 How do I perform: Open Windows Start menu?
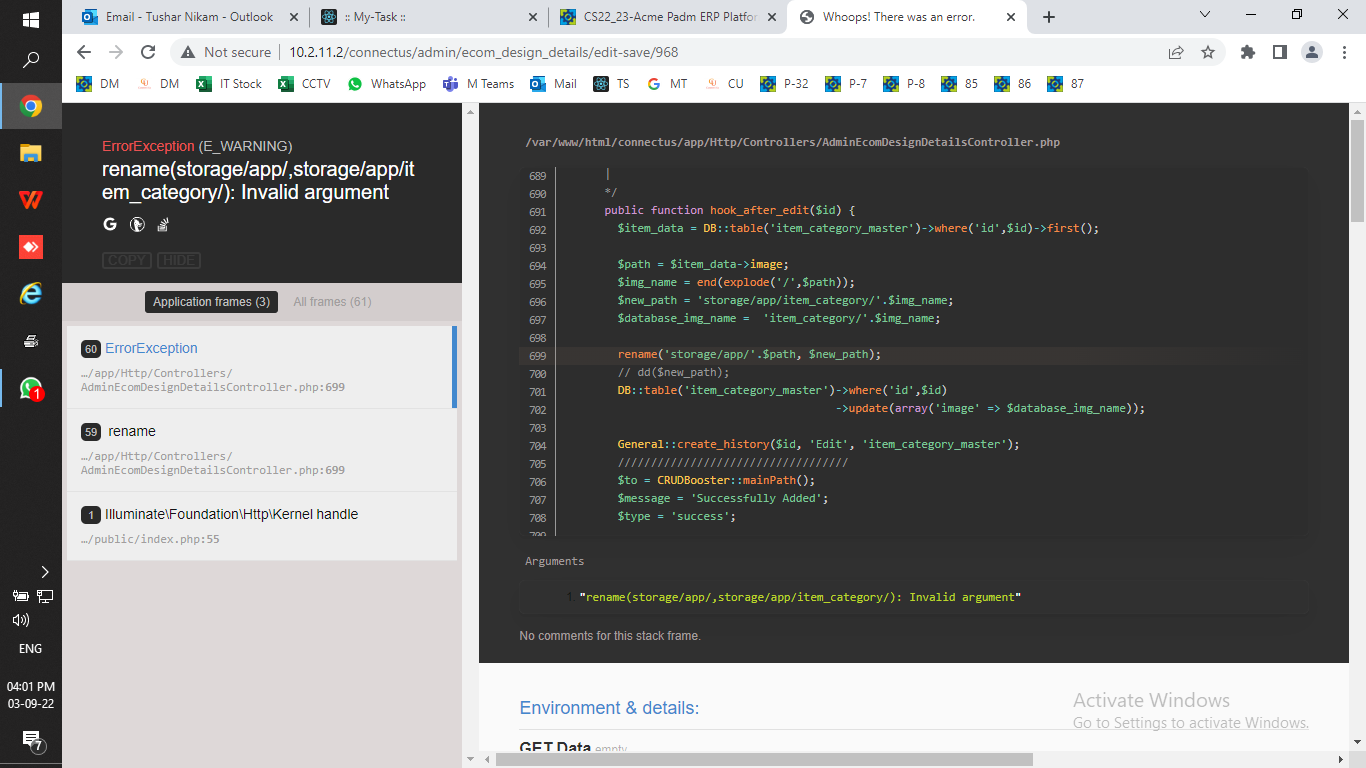pos(30,18)
